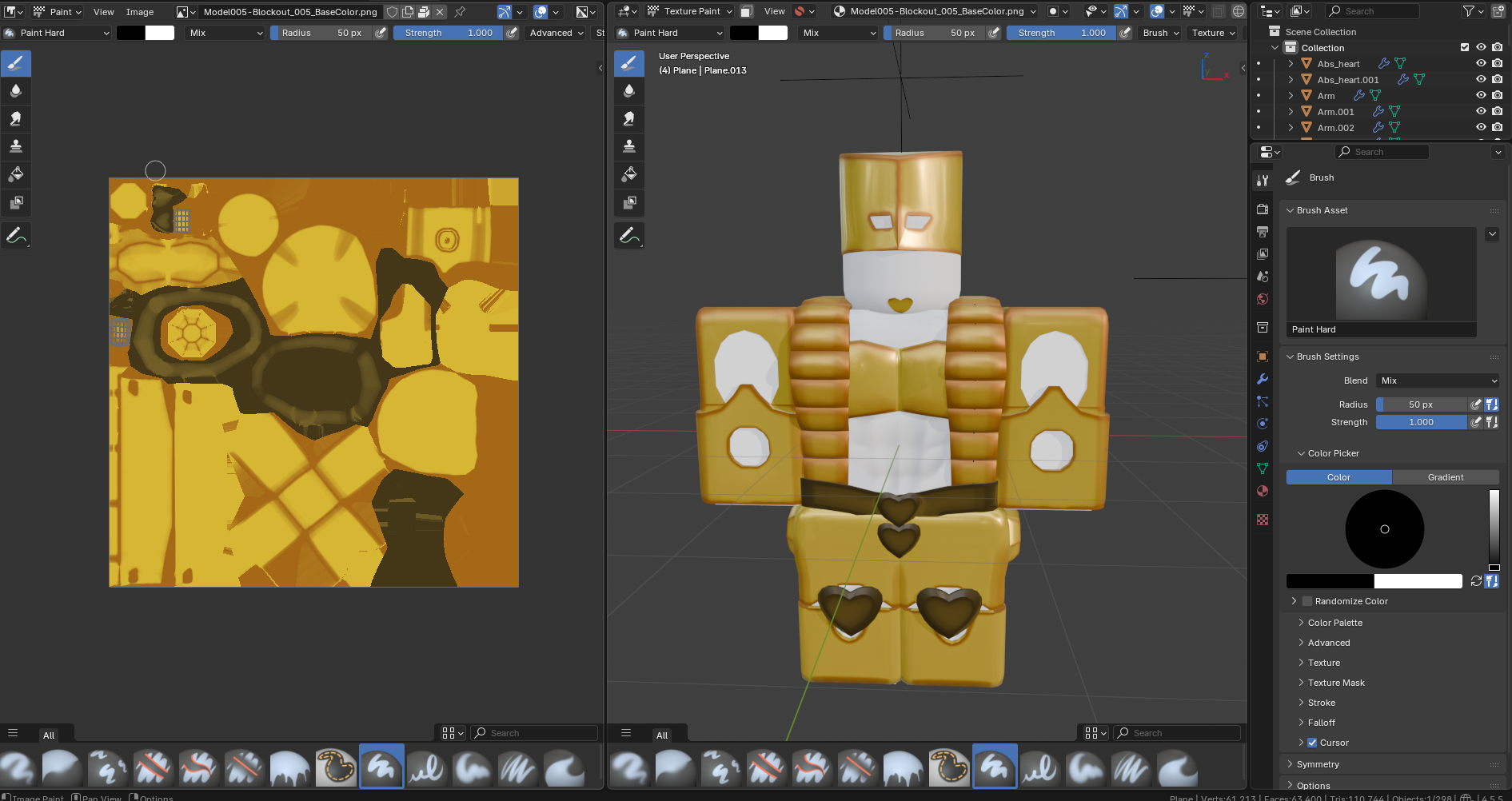
Task: Select the Annotate tool in 3D viewport
Action: [629, 236]
